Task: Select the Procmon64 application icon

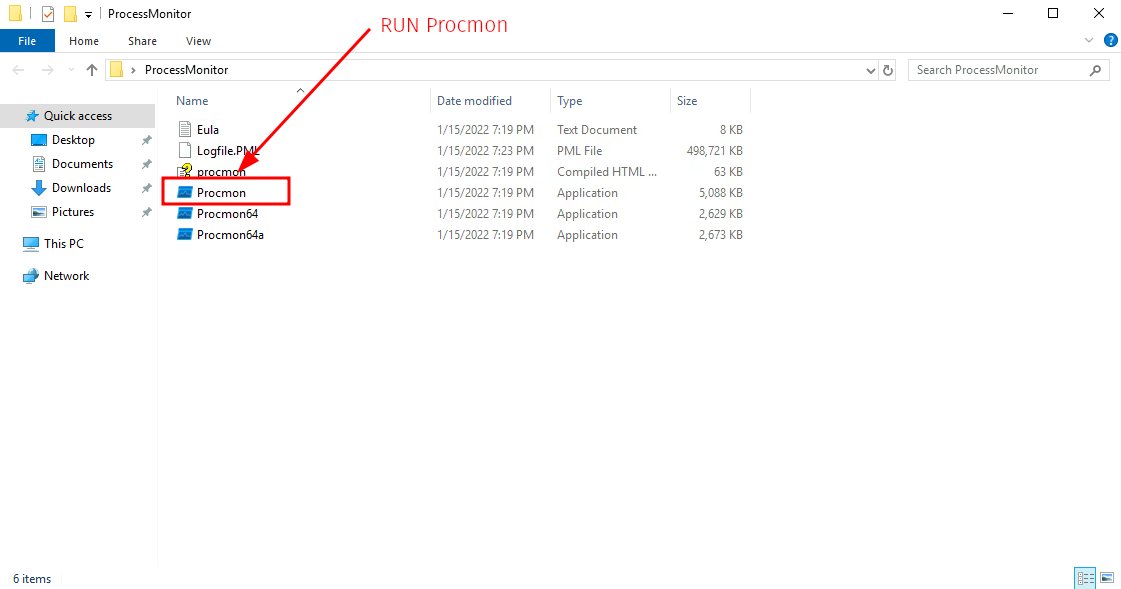Action: pyautogui.click(x=184, y=214)
